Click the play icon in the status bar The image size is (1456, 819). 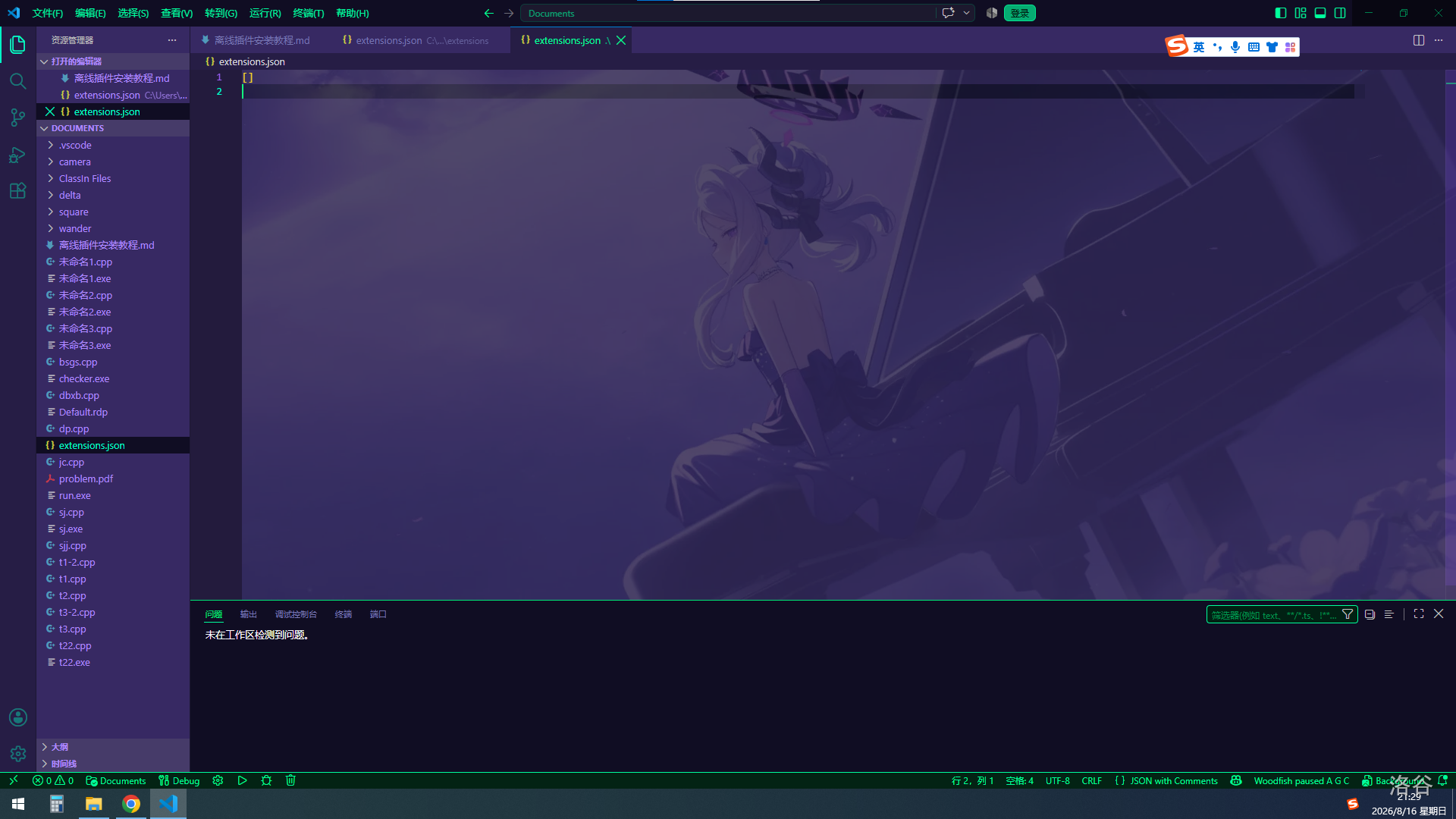(x=242, y=780)
